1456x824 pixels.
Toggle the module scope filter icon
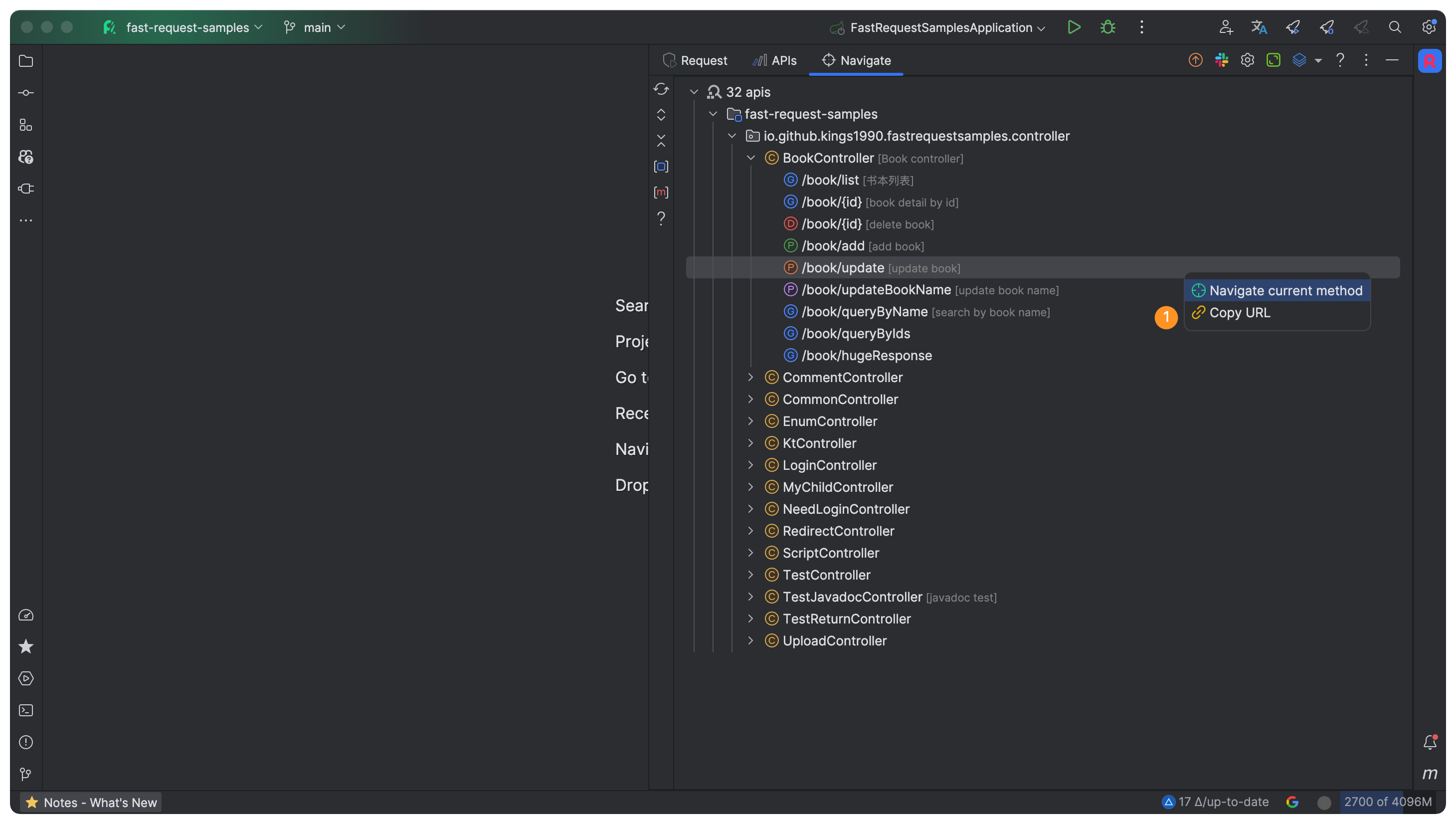point(661,167)
